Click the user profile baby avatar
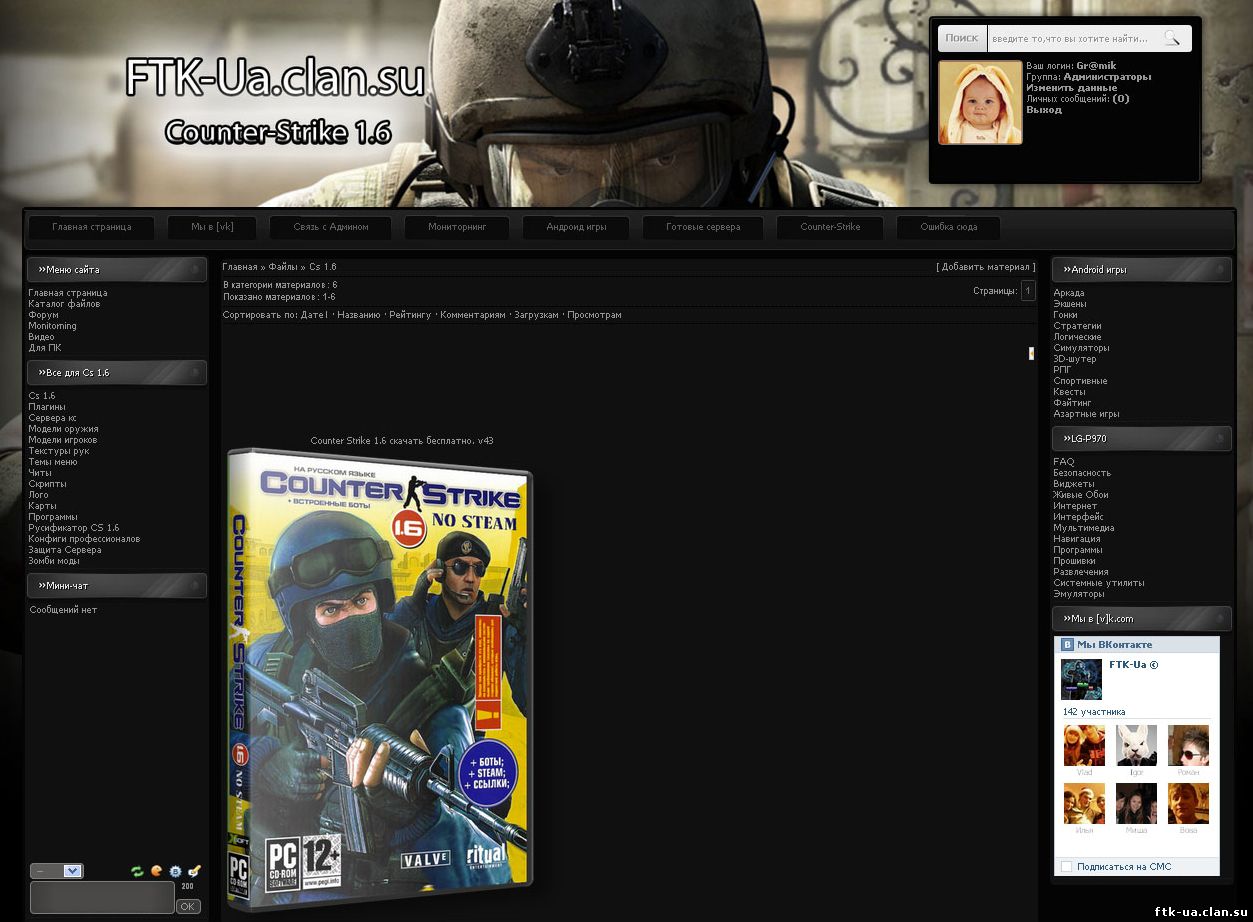 (980, 102)
